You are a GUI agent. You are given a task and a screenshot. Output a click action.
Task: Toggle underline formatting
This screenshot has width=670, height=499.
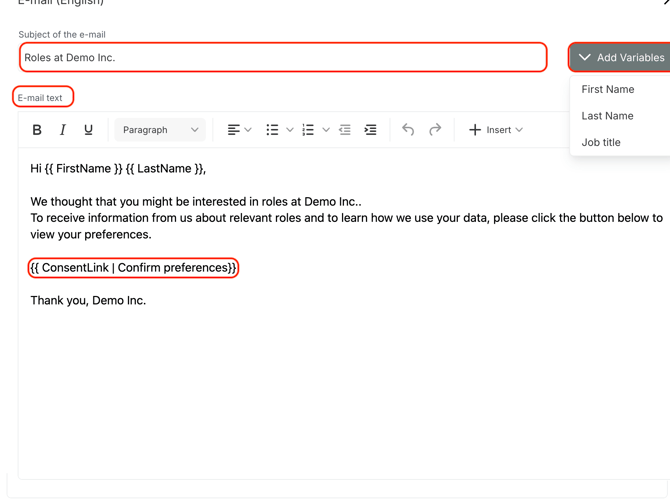[x=88, y=130]
